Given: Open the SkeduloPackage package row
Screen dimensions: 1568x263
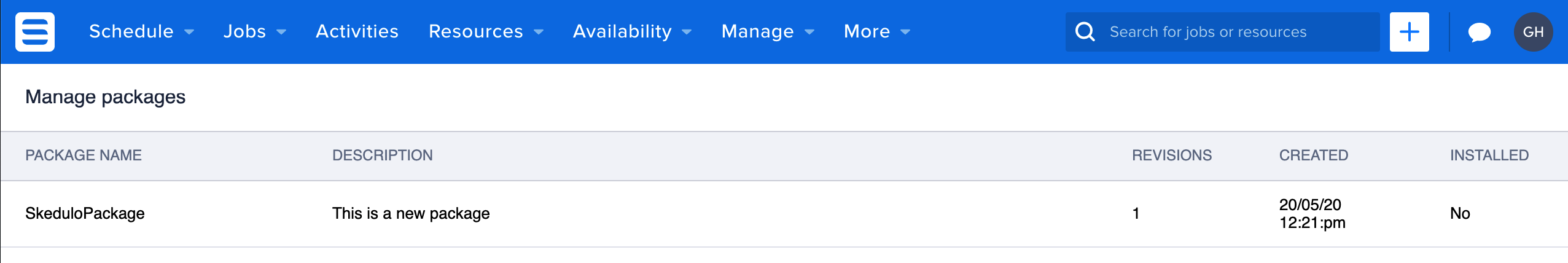Looking at the screenshot, I should [85, 213].
